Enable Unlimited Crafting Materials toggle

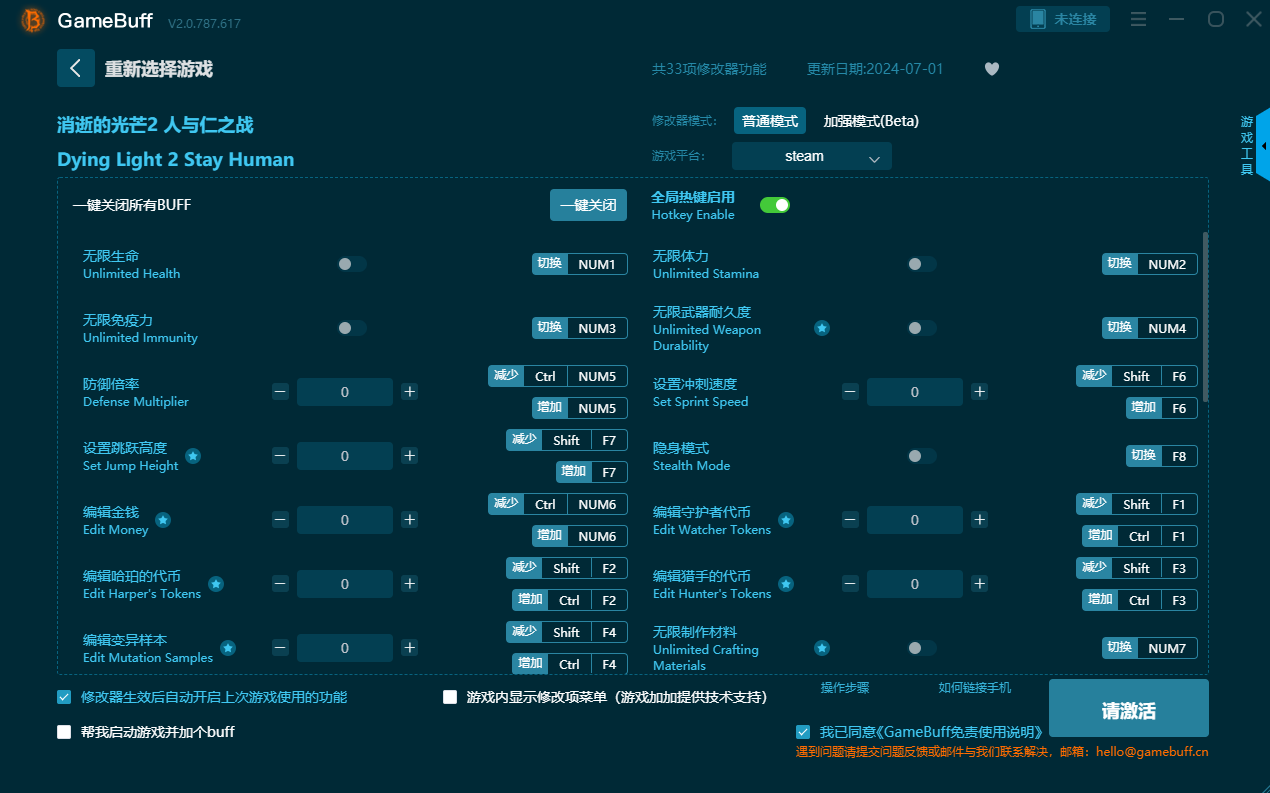pos(922,648)
